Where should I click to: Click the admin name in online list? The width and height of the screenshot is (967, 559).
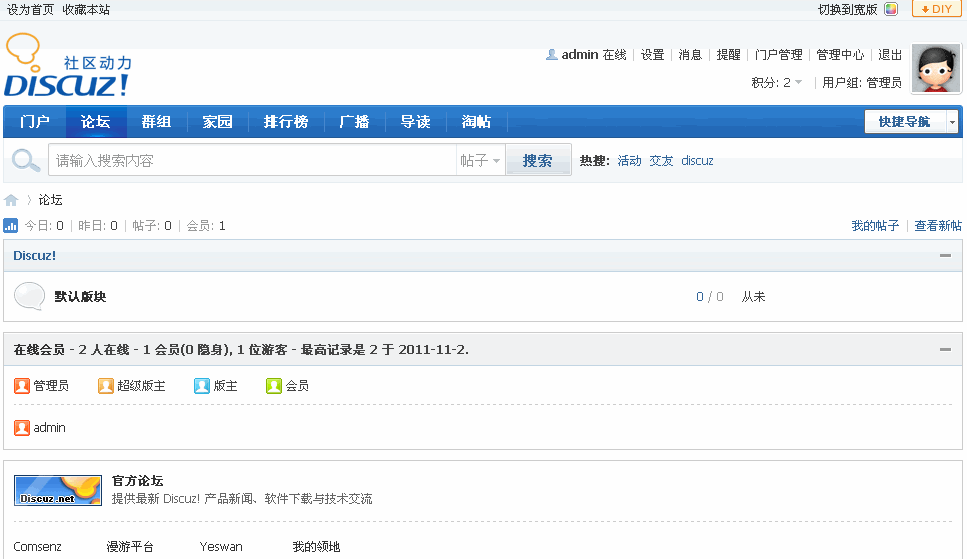tap(49, 428)
